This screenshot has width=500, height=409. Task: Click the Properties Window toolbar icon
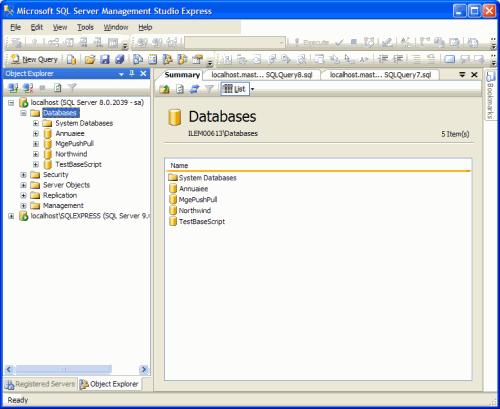point(198,59)
